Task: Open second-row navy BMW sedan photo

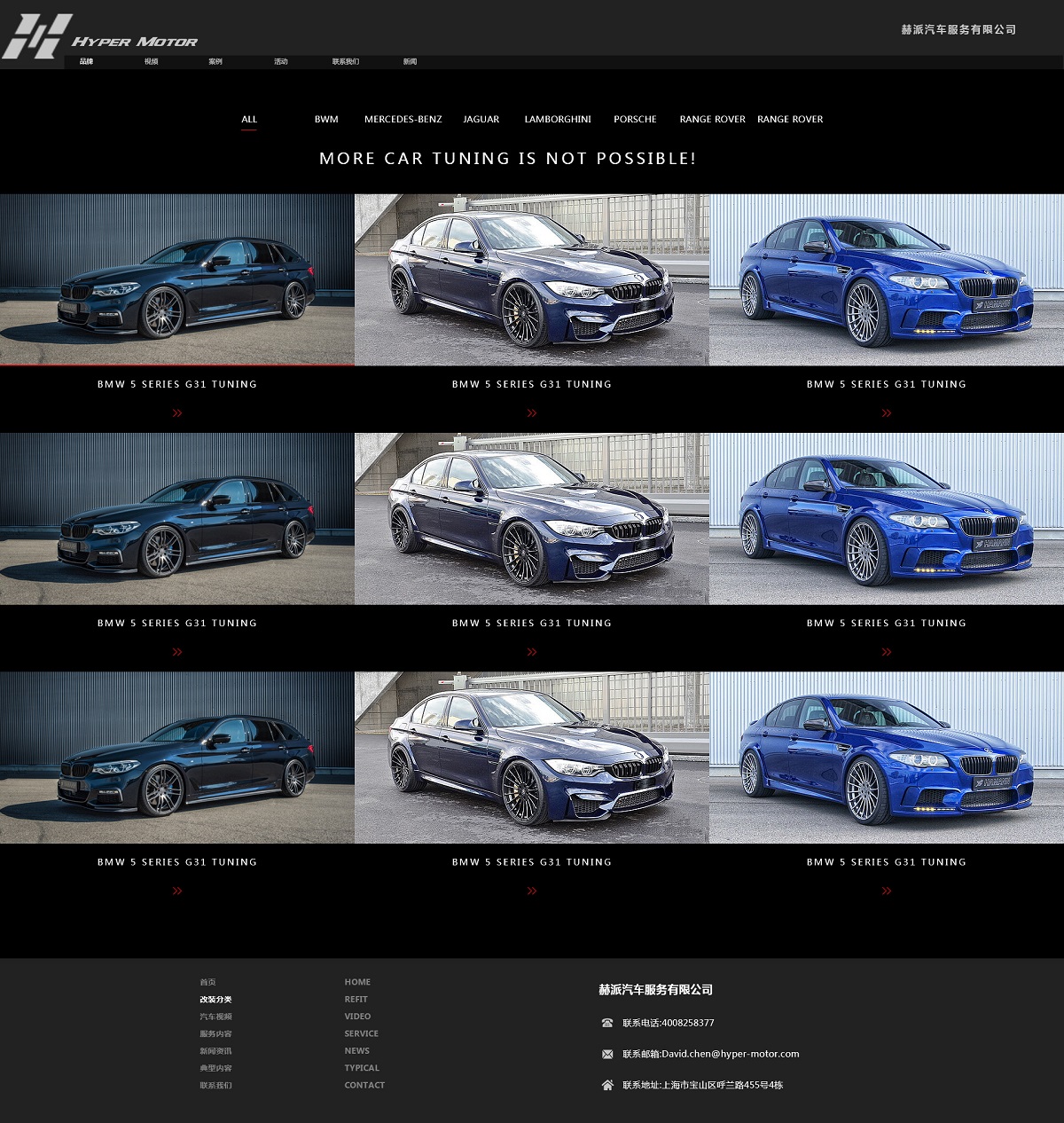Action: (x=532, y=519)
